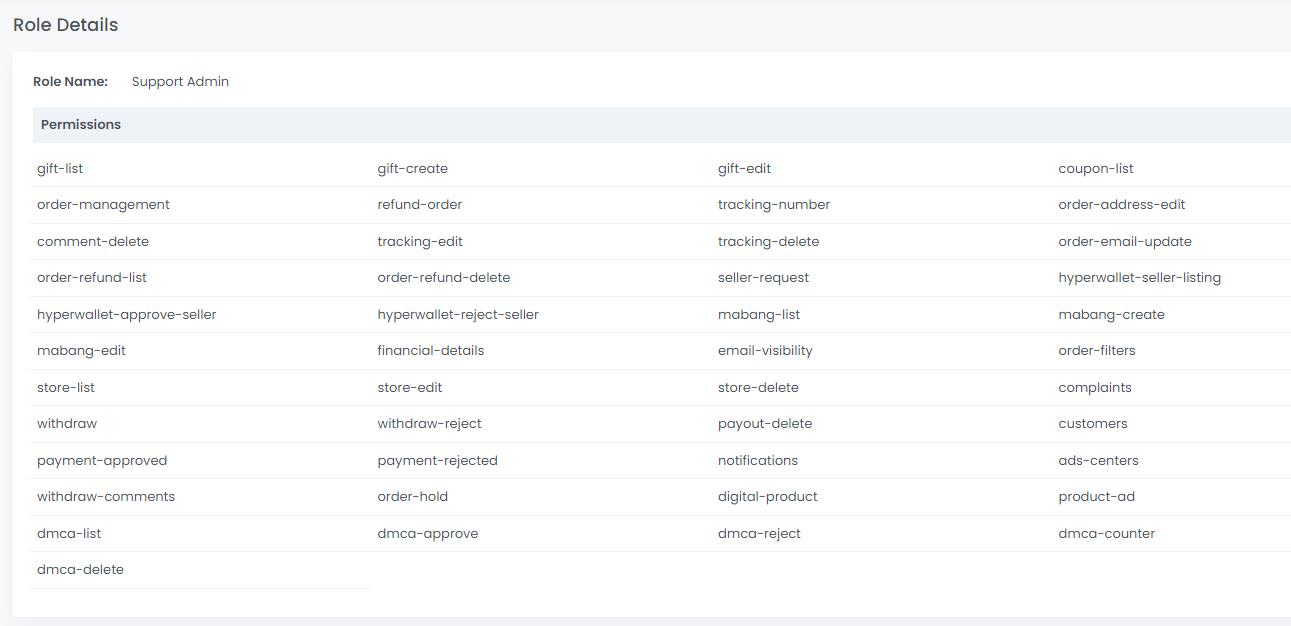Select the tracking-number permission
Screen dimensions: 1291x626
click(x=773, y=205)
